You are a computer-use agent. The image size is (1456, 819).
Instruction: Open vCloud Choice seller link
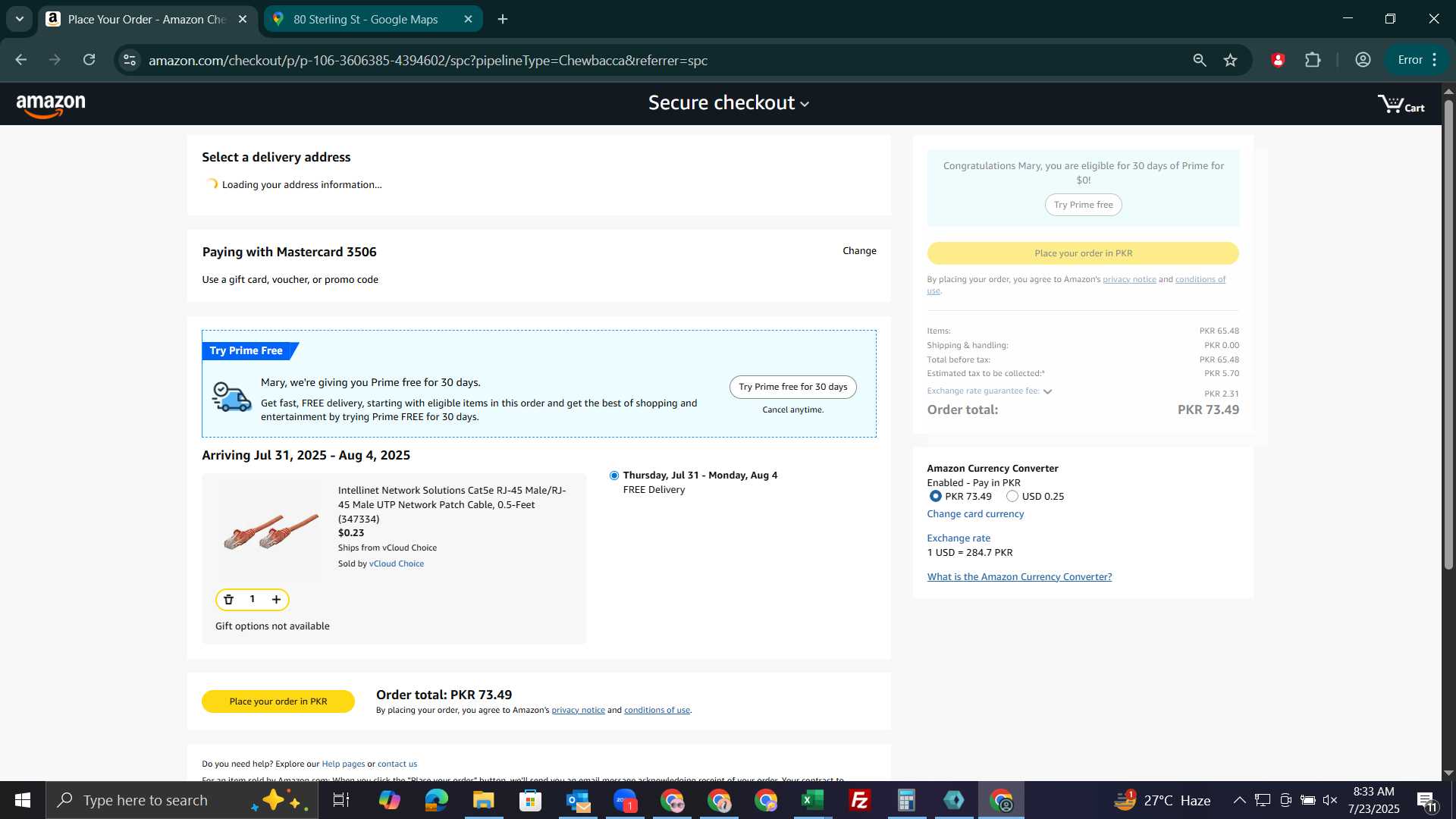click(x=396, y=564)
